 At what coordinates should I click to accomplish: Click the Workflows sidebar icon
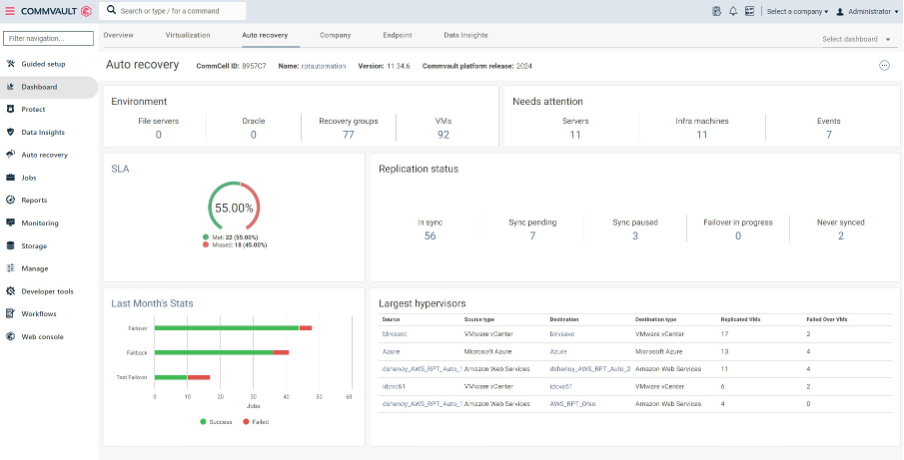pos(10,314)
